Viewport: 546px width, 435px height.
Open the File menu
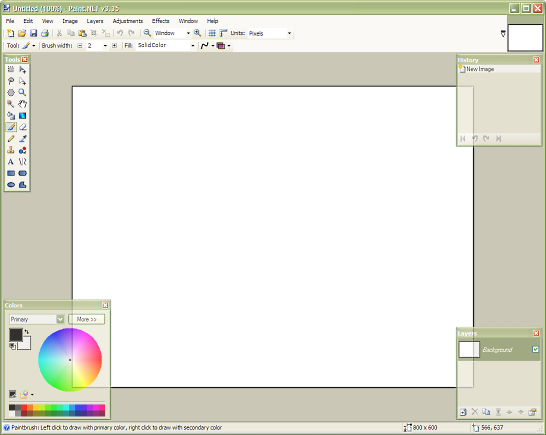10,21
